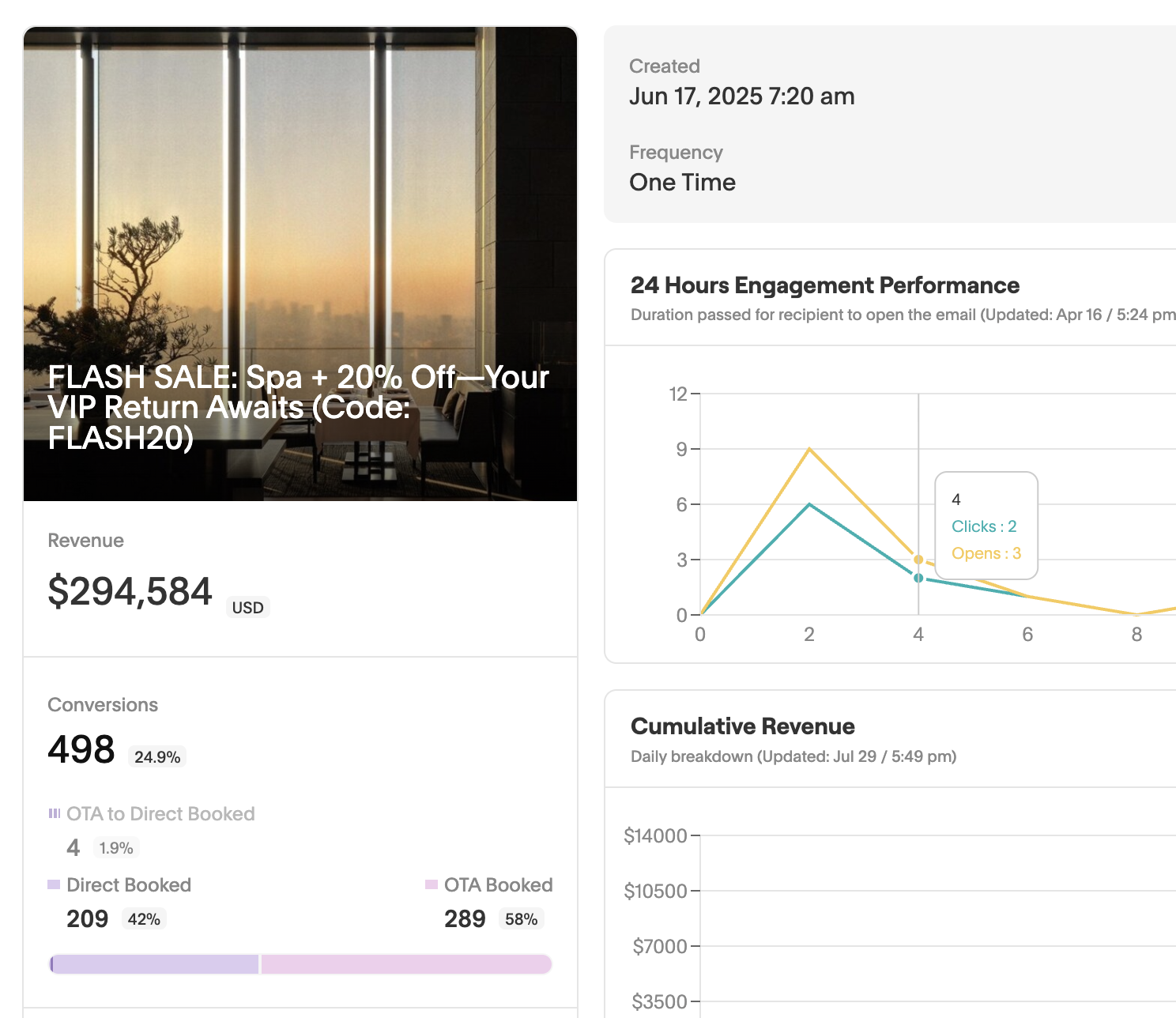Click the Clicks : 2 tooltip entry
The height and width of the screenshot is (1018, 1176).
coord(984,526)
